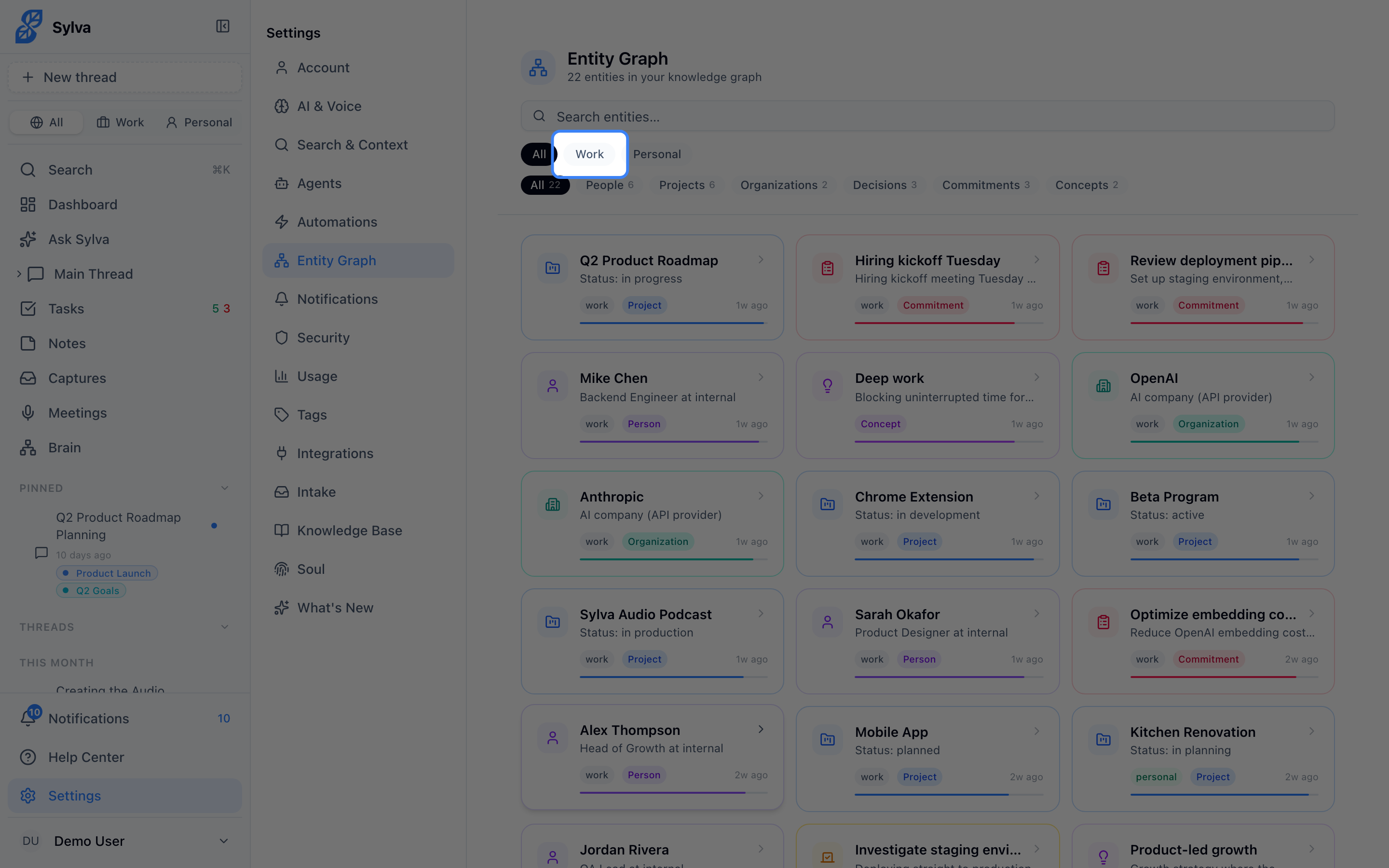
Task: Switch sidebar scope to Work
Action: 120,122
